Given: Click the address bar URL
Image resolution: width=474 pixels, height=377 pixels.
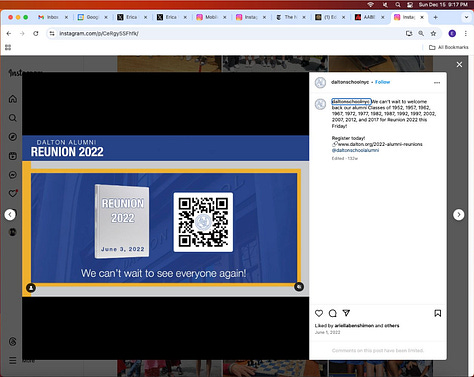Looking at the screenshot, I should tap(99, 33).
